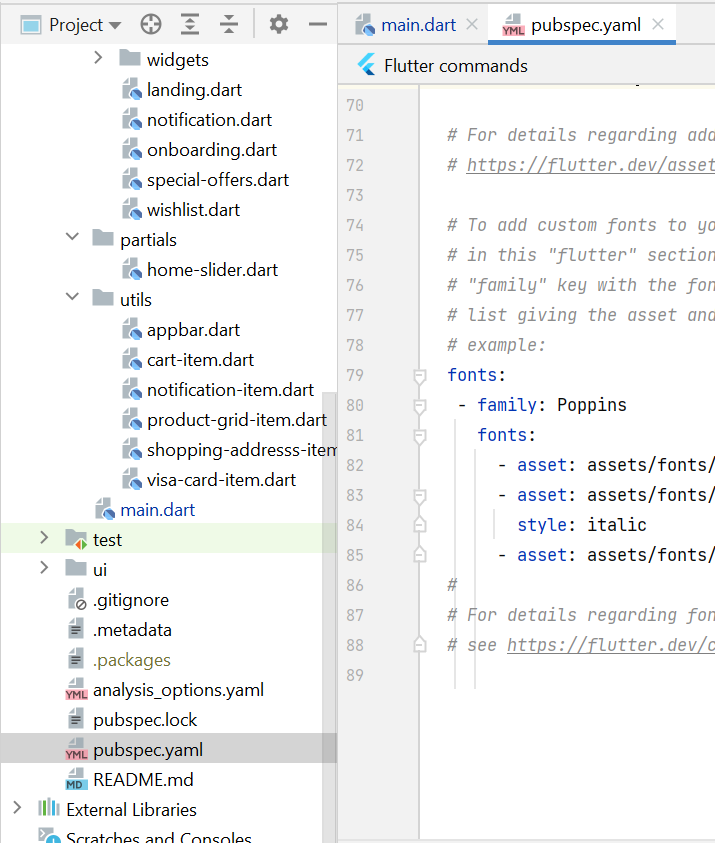The height and width of the screenshot is (843, 715).
Task: Click the Flutter commands label
Action: (x=455, y=66)
